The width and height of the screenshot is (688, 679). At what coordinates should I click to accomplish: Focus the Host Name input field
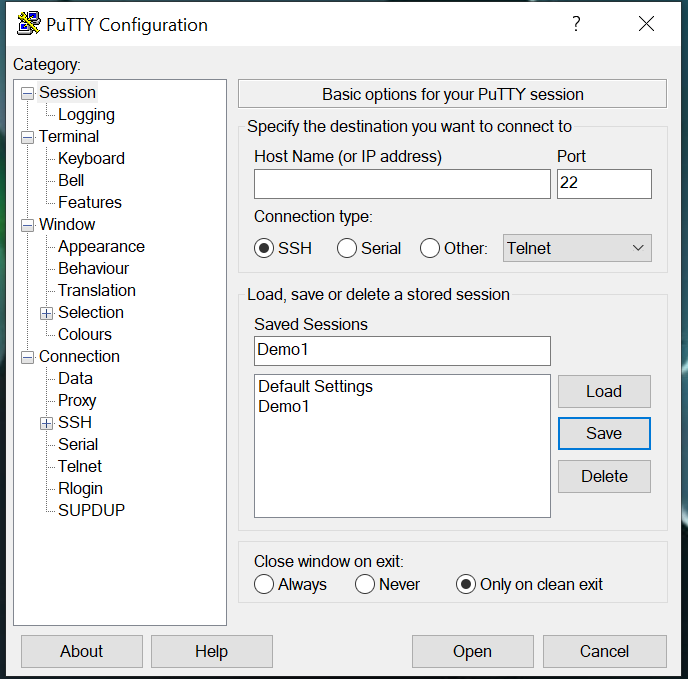(x=402, y=184)
